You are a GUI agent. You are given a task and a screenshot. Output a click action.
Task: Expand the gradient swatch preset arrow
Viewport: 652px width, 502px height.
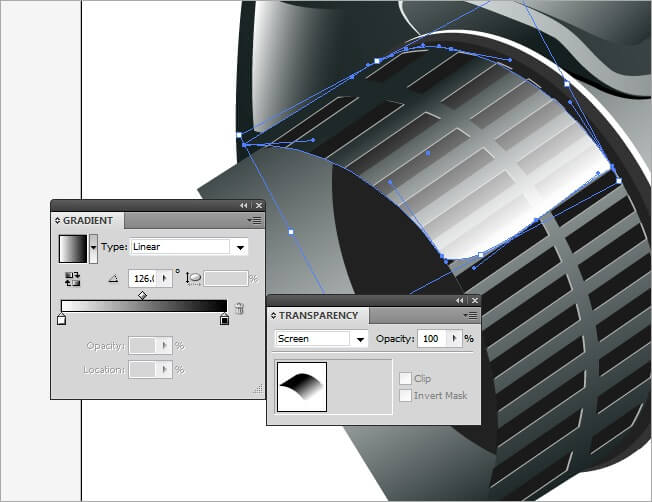[94, 246]
